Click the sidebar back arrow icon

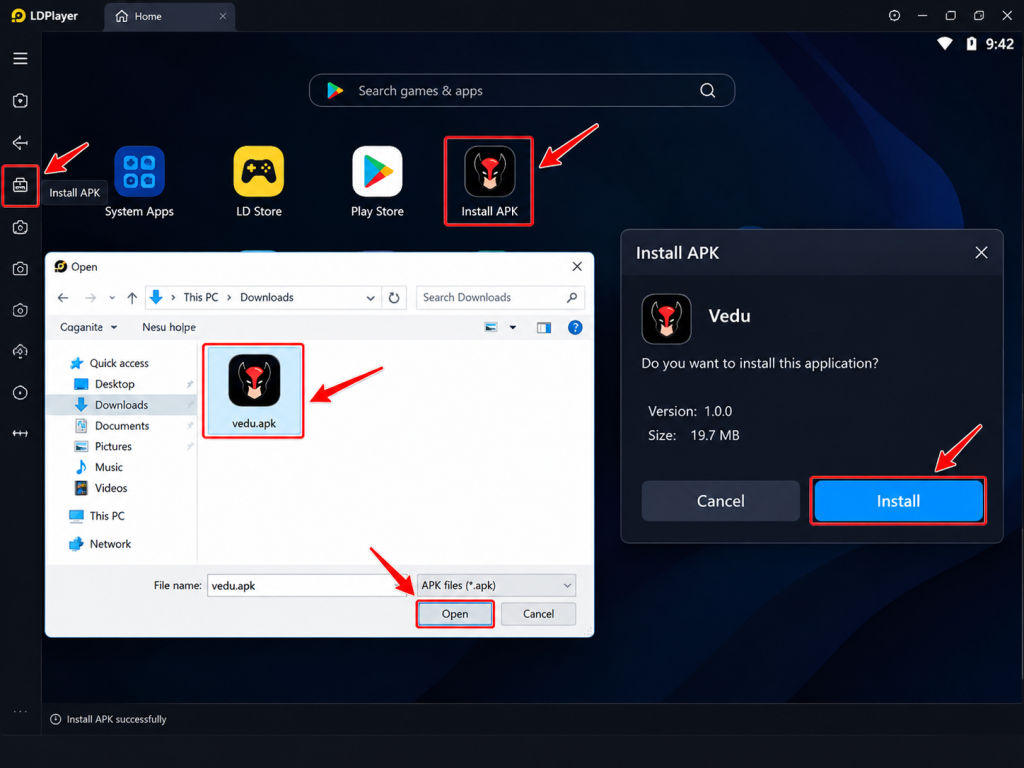pos(20,143)
